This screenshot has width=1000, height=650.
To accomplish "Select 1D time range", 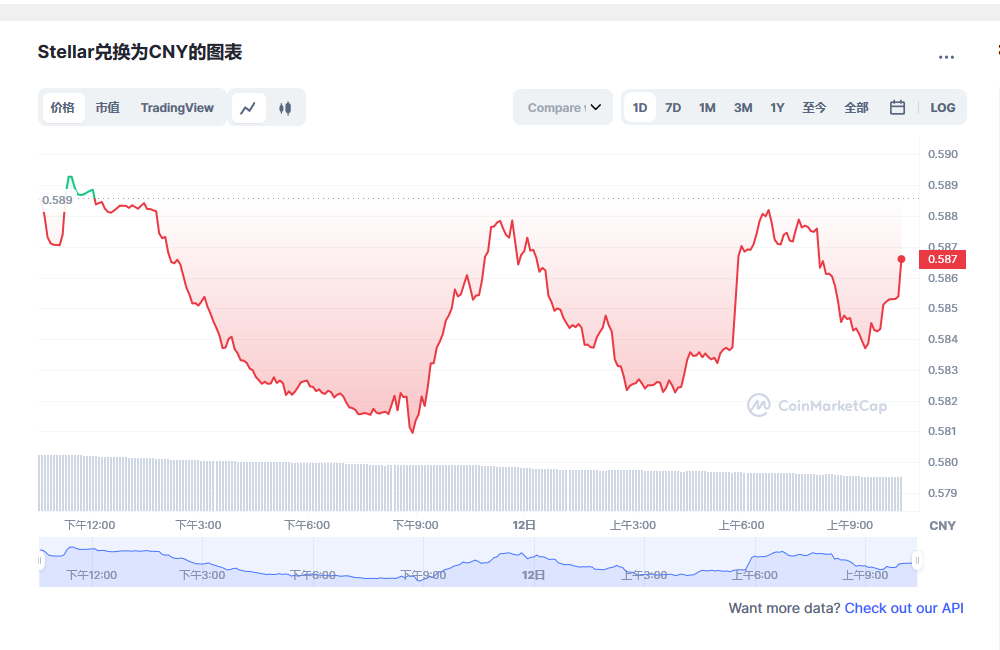I will coord(640,108).
